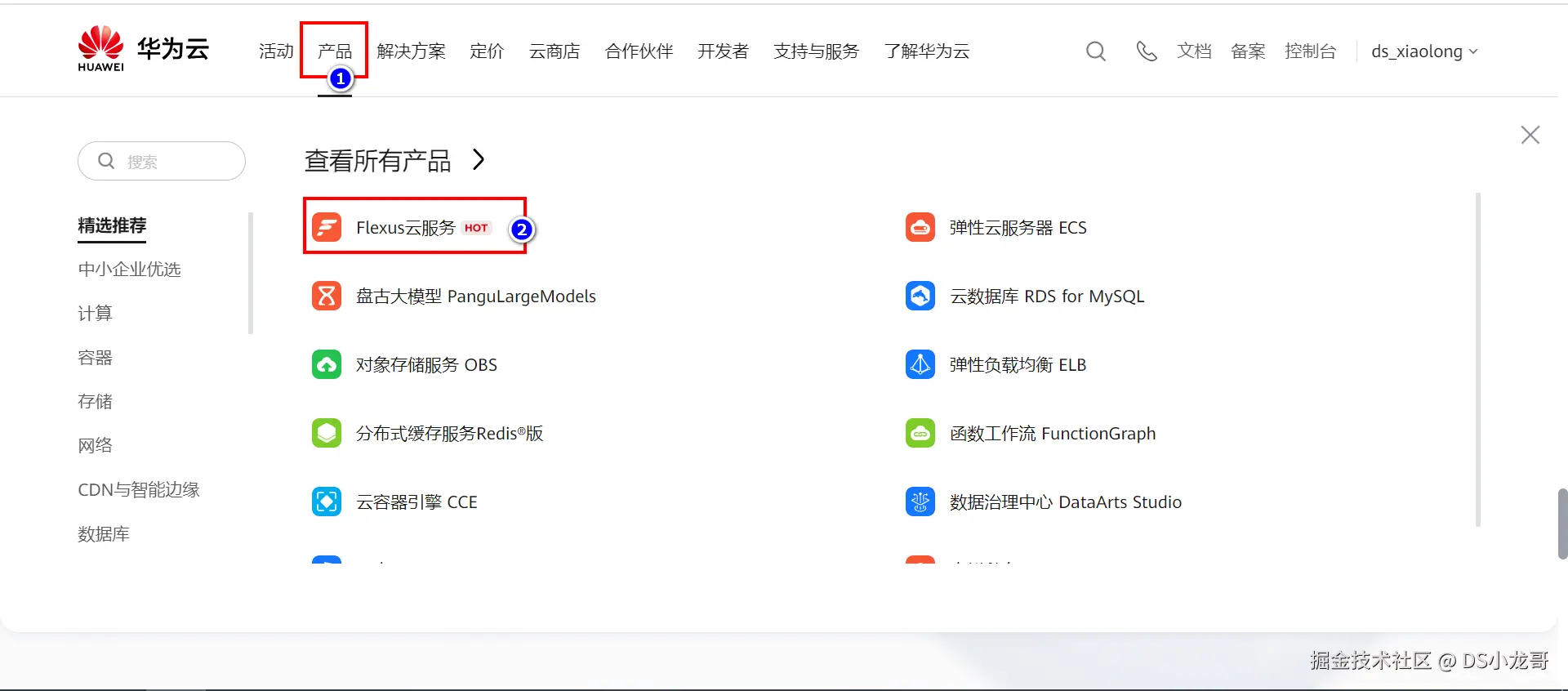Click the 对象存储服务 OBS icon
Image resolution: width=1568 pixels, height=691 pixels.
click(327, 364)
